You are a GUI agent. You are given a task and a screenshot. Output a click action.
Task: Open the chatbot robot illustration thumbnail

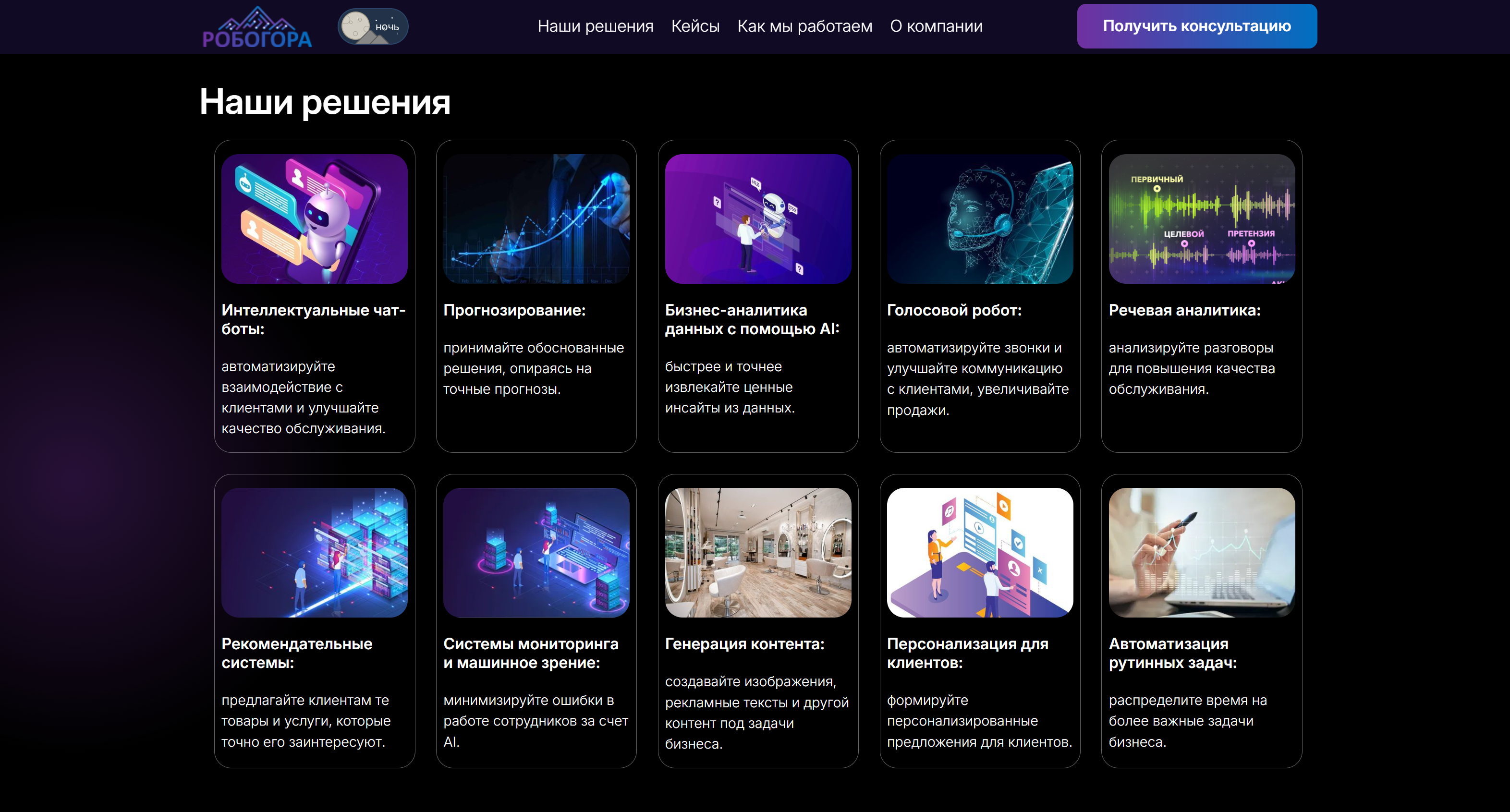pos(315,219)
